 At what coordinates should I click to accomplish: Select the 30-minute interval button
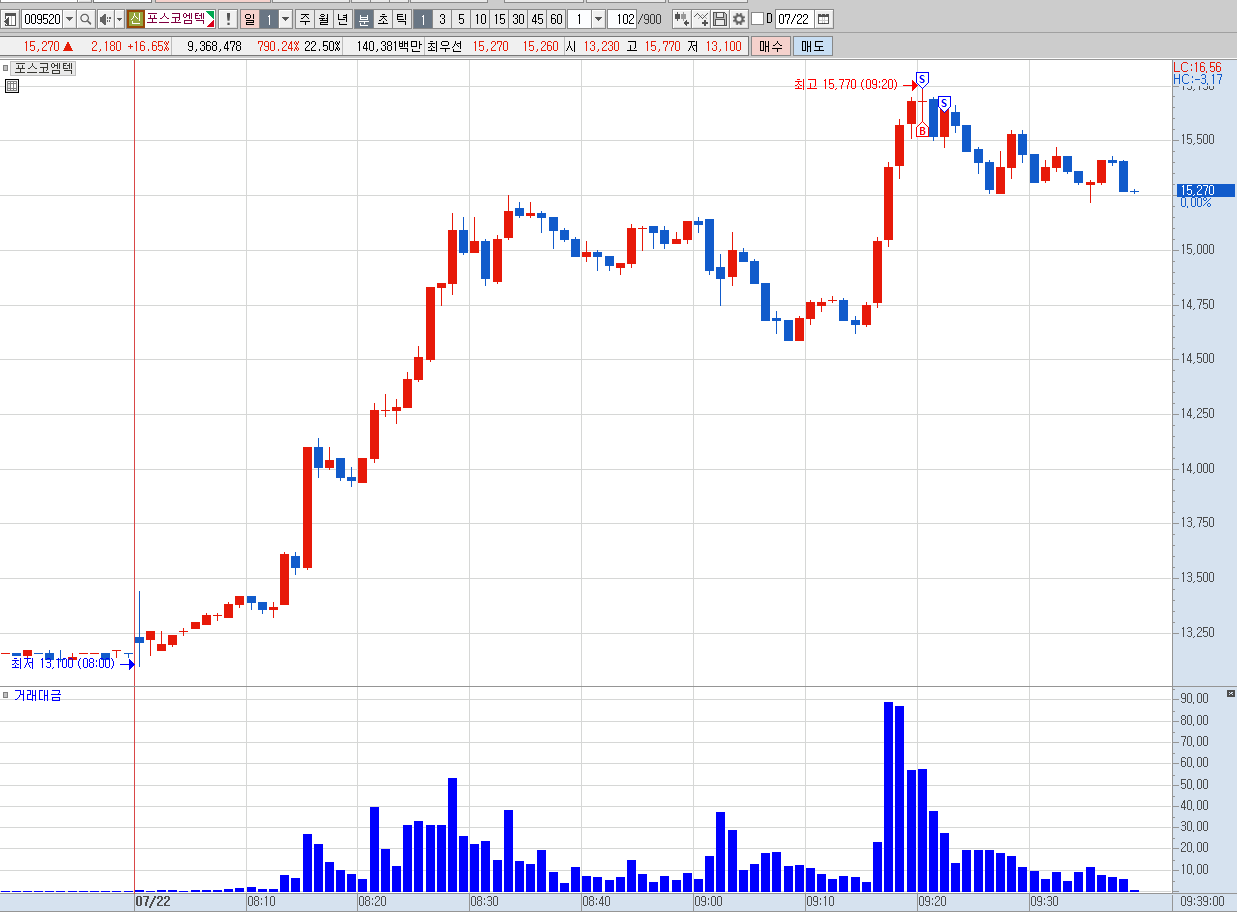518,19
